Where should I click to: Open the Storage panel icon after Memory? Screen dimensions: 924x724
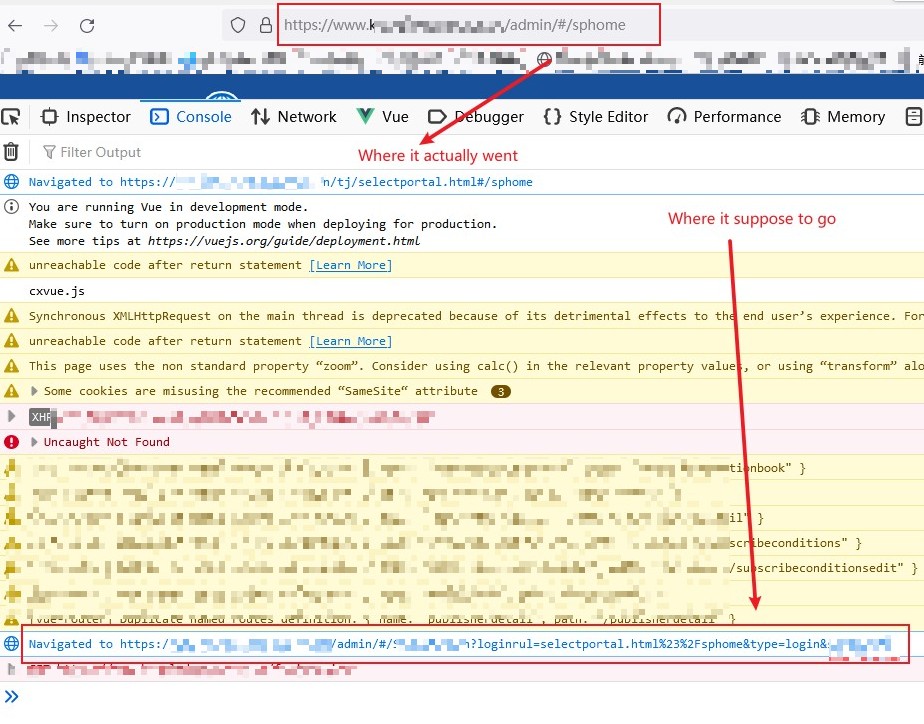[x=913, y=117]
